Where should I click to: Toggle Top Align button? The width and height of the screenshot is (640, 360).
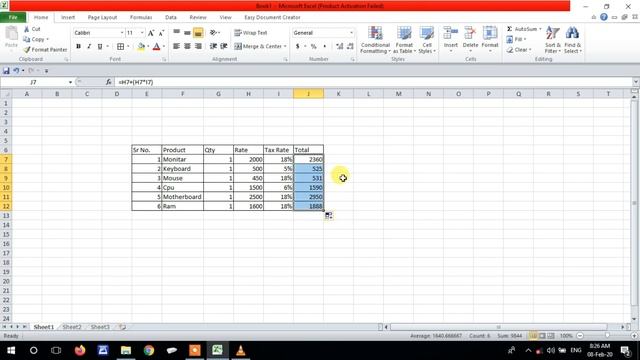click(176, 33)
